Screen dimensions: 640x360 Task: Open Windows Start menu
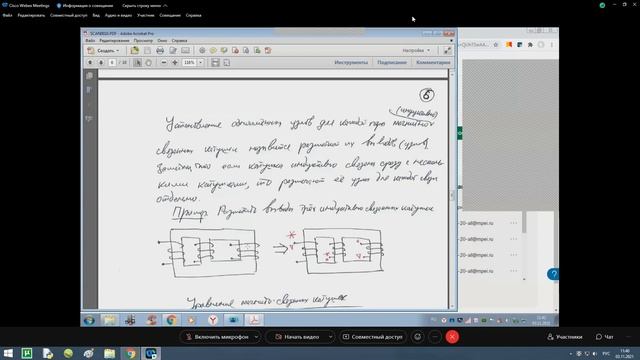point(8,353)
